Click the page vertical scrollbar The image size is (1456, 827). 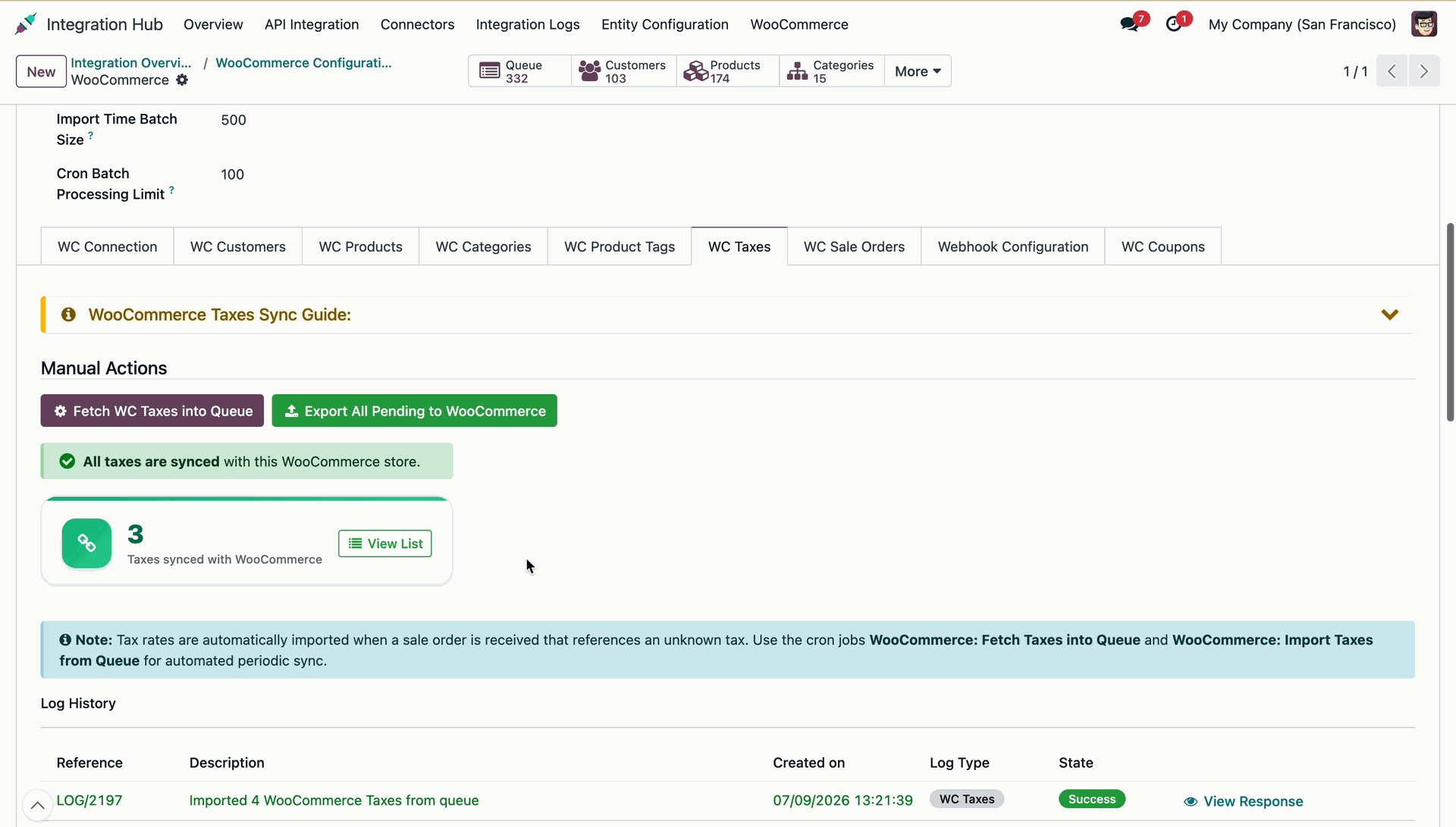(1450, 322)
